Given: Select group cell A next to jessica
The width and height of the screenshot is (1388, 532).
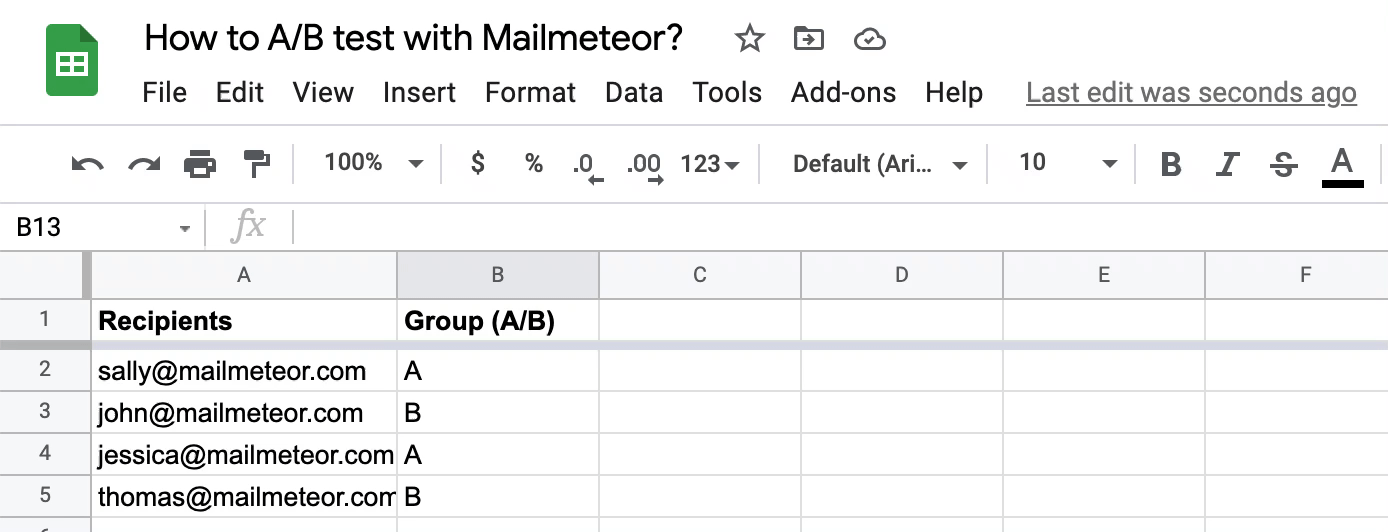Looking at the screenshot, I should point(498,455).
